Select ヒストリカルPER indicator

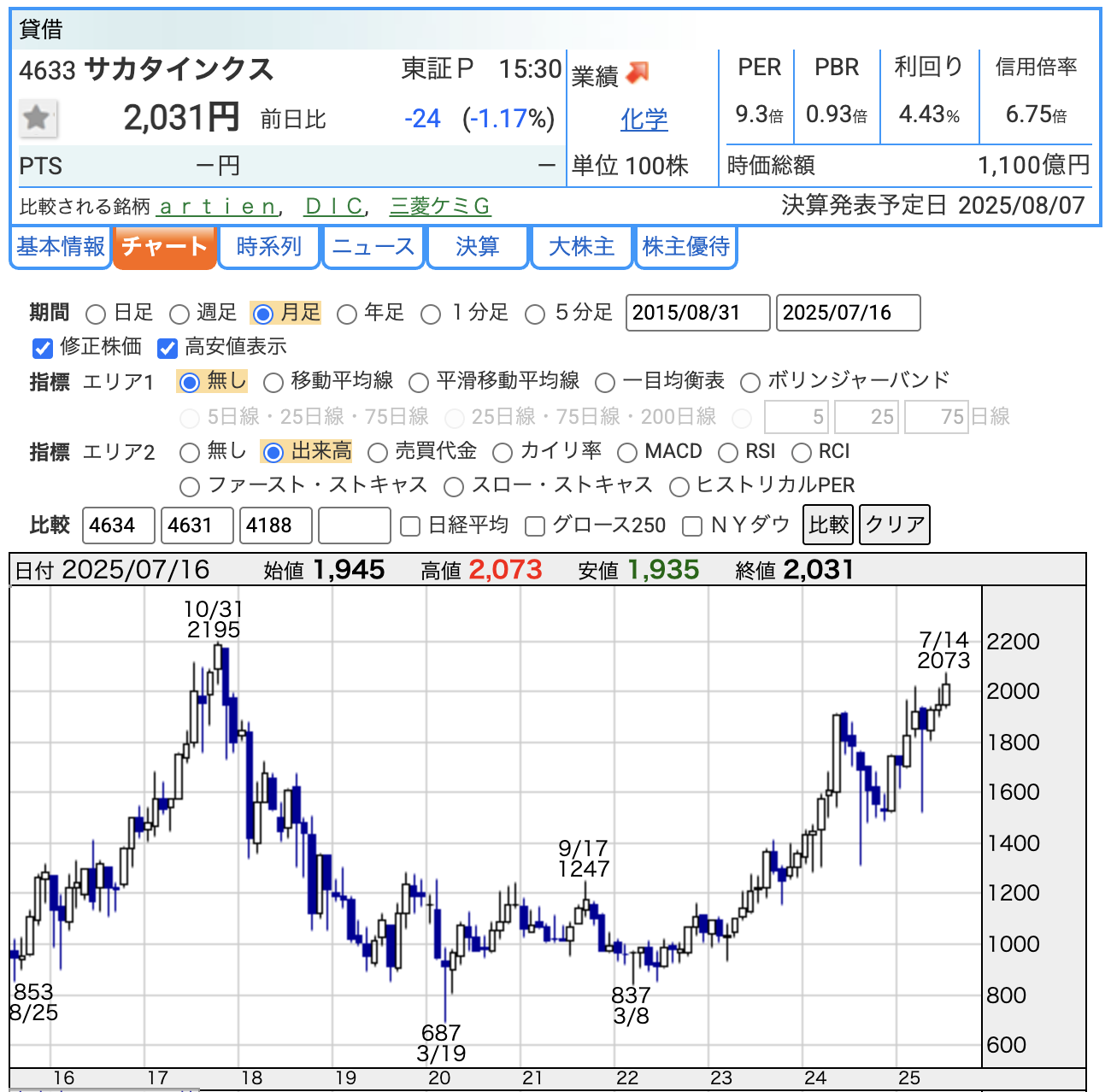point(679,487)
